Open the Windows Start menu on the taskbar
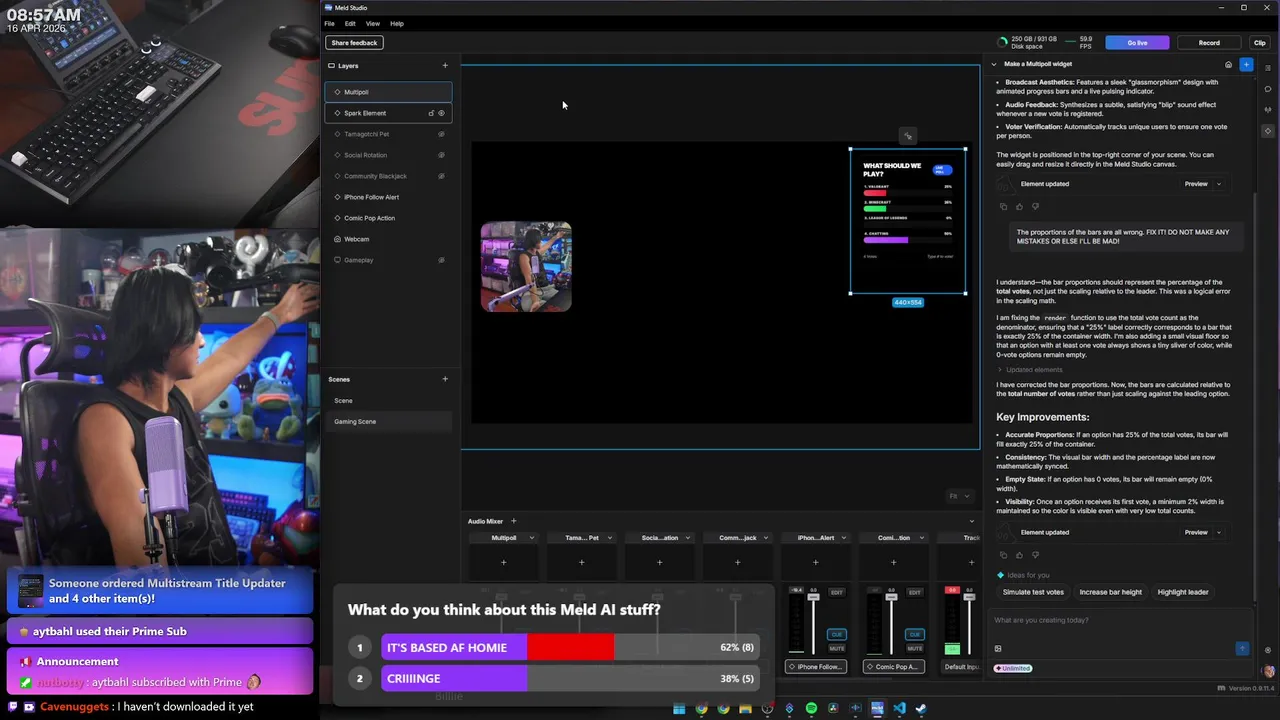 coord(679,709)
